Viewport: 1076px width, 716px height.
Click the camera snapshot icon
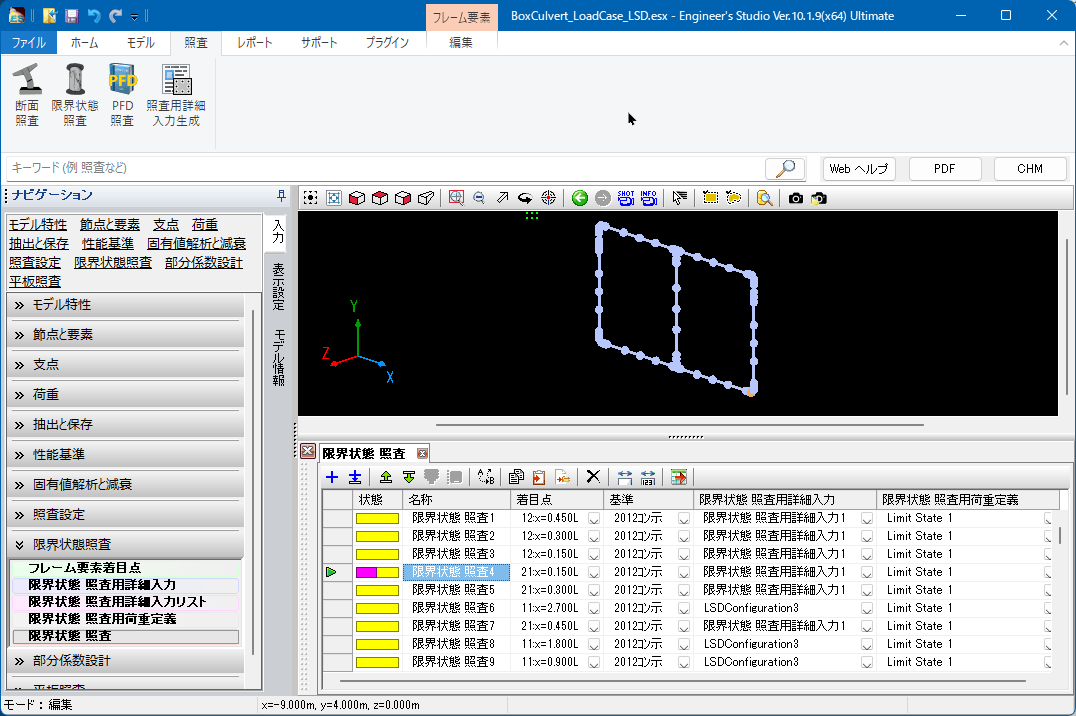(796, 198)
